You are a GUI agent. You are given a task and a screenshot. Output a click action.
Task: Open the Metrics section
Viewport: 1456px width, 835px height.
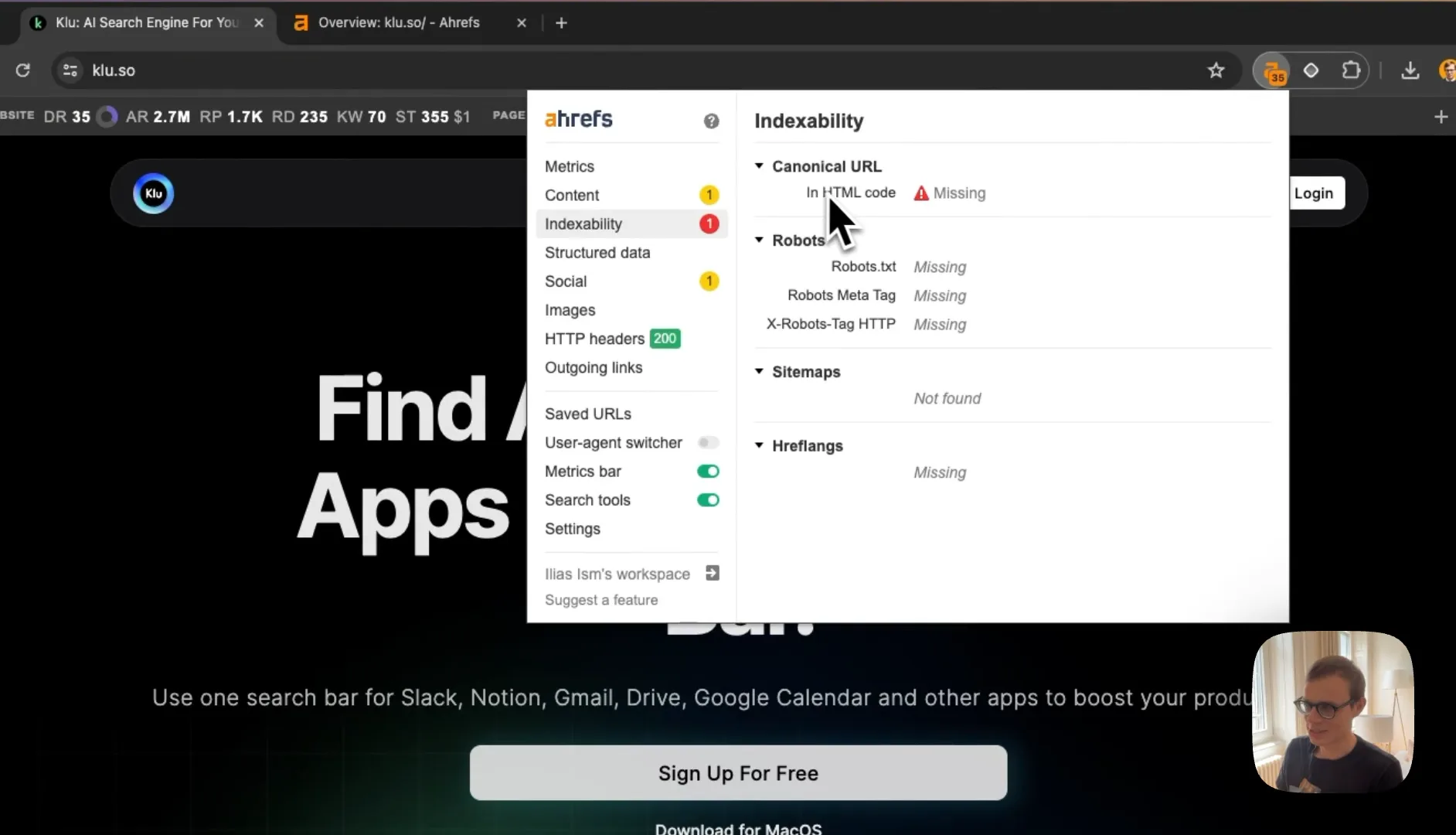(570, 166)
